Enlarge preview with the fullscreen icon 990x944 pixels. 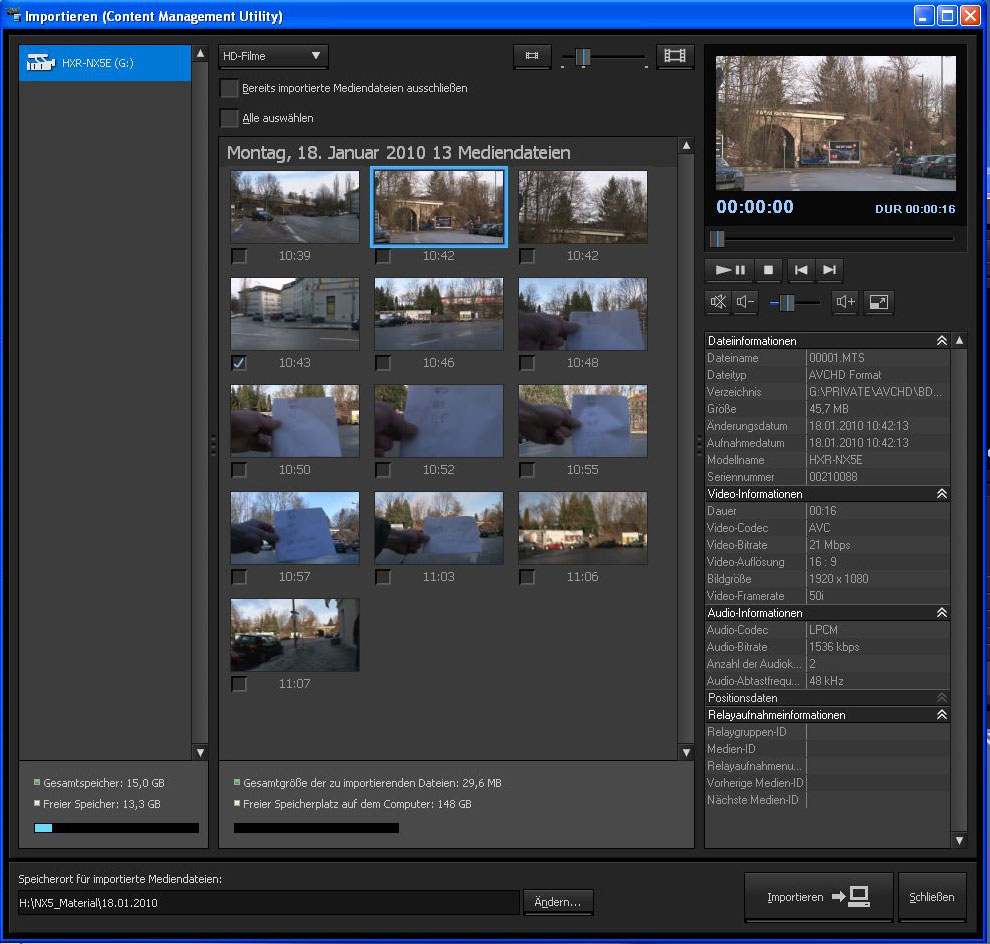point(878,302)
